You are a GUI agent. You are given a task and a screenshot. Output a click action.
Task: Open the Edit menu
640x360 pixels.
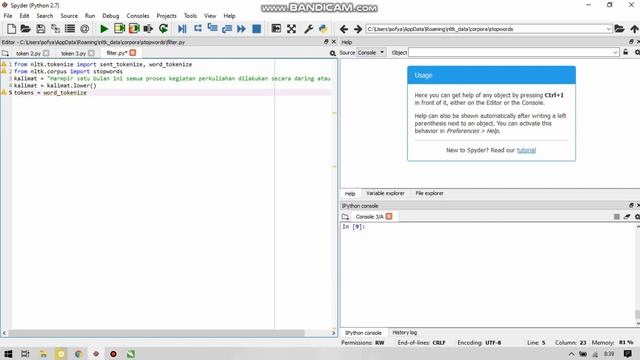24,16
